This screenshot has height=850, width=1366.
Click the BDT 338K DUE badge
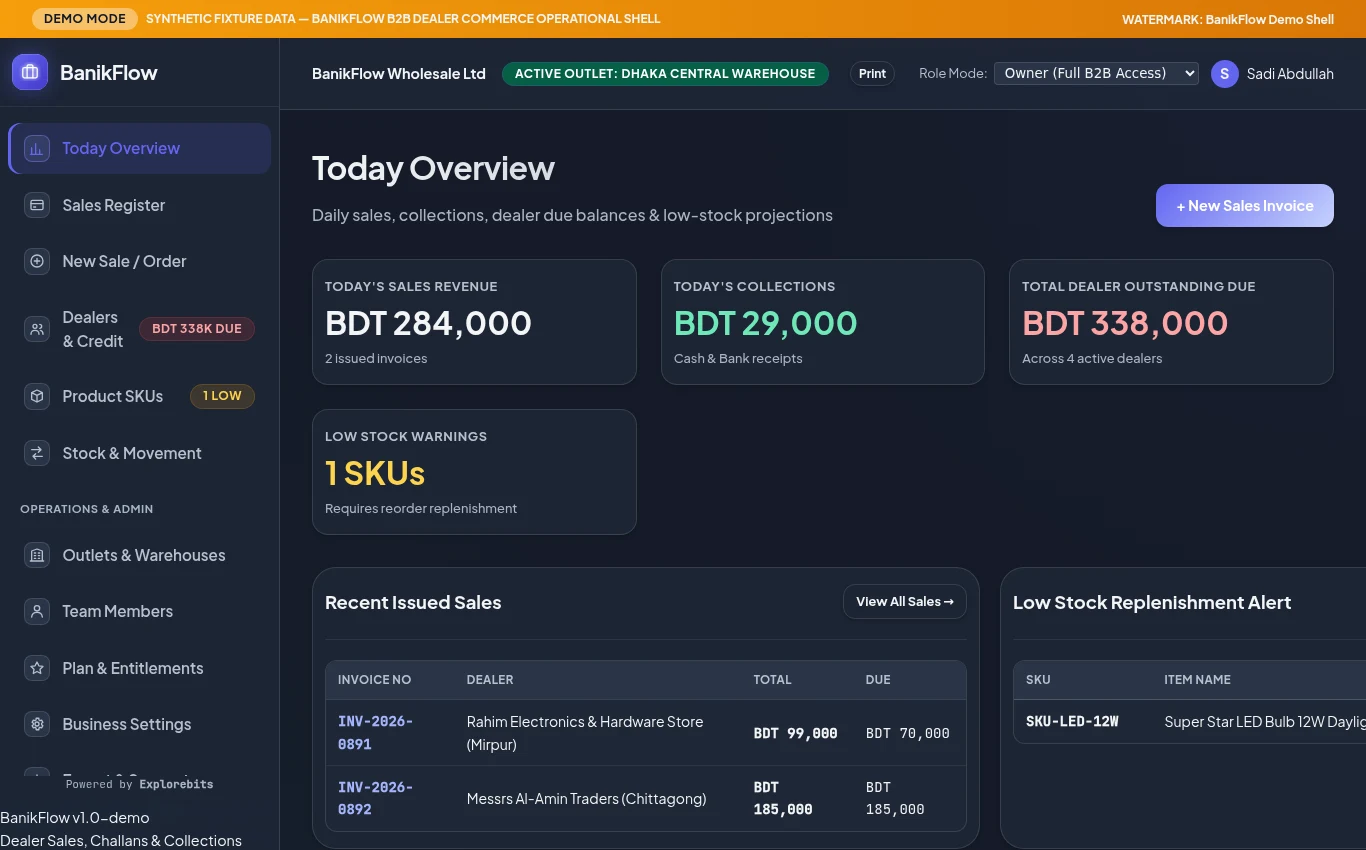(x=197, y=329)
